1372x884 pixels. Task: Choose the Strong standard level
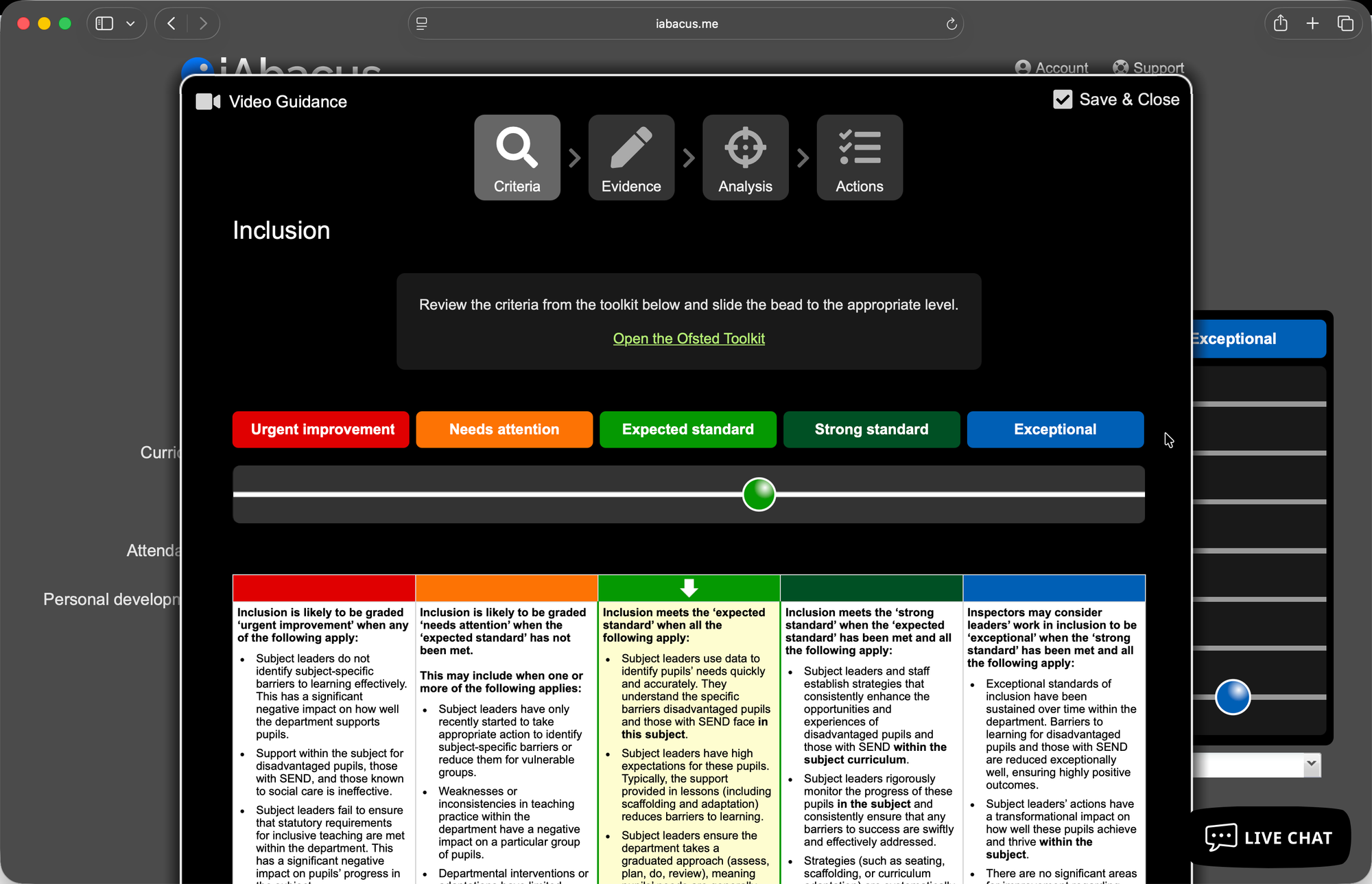[871, 430]
